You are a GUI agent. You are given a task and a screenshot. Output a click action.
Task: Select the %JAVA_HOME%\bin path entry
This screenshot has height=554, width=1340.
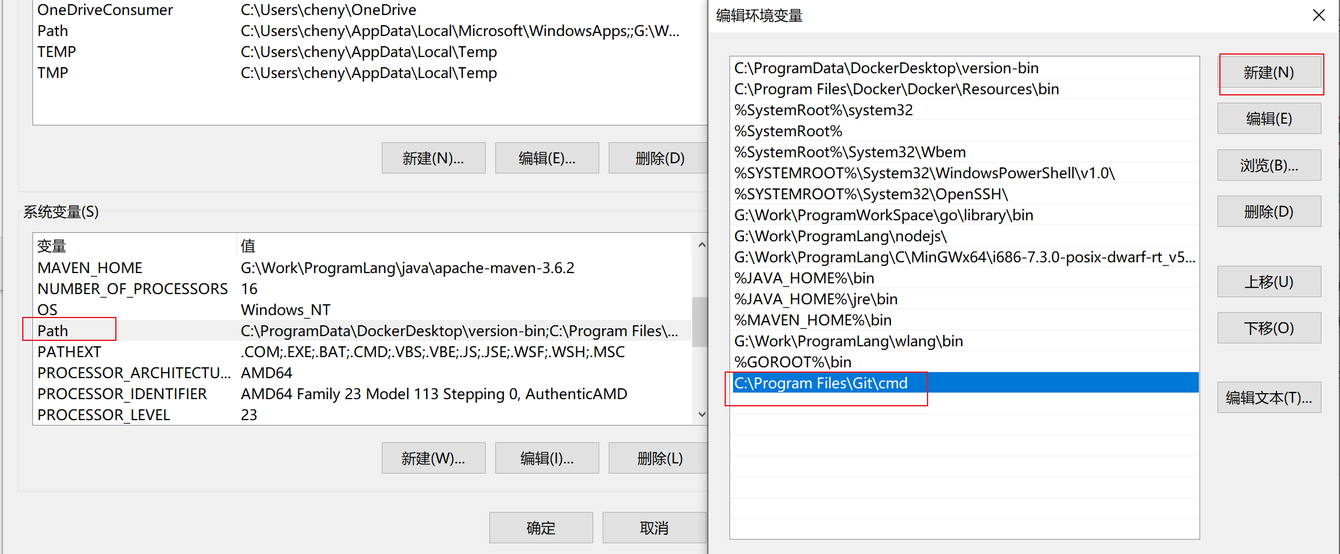pos(804,278)
